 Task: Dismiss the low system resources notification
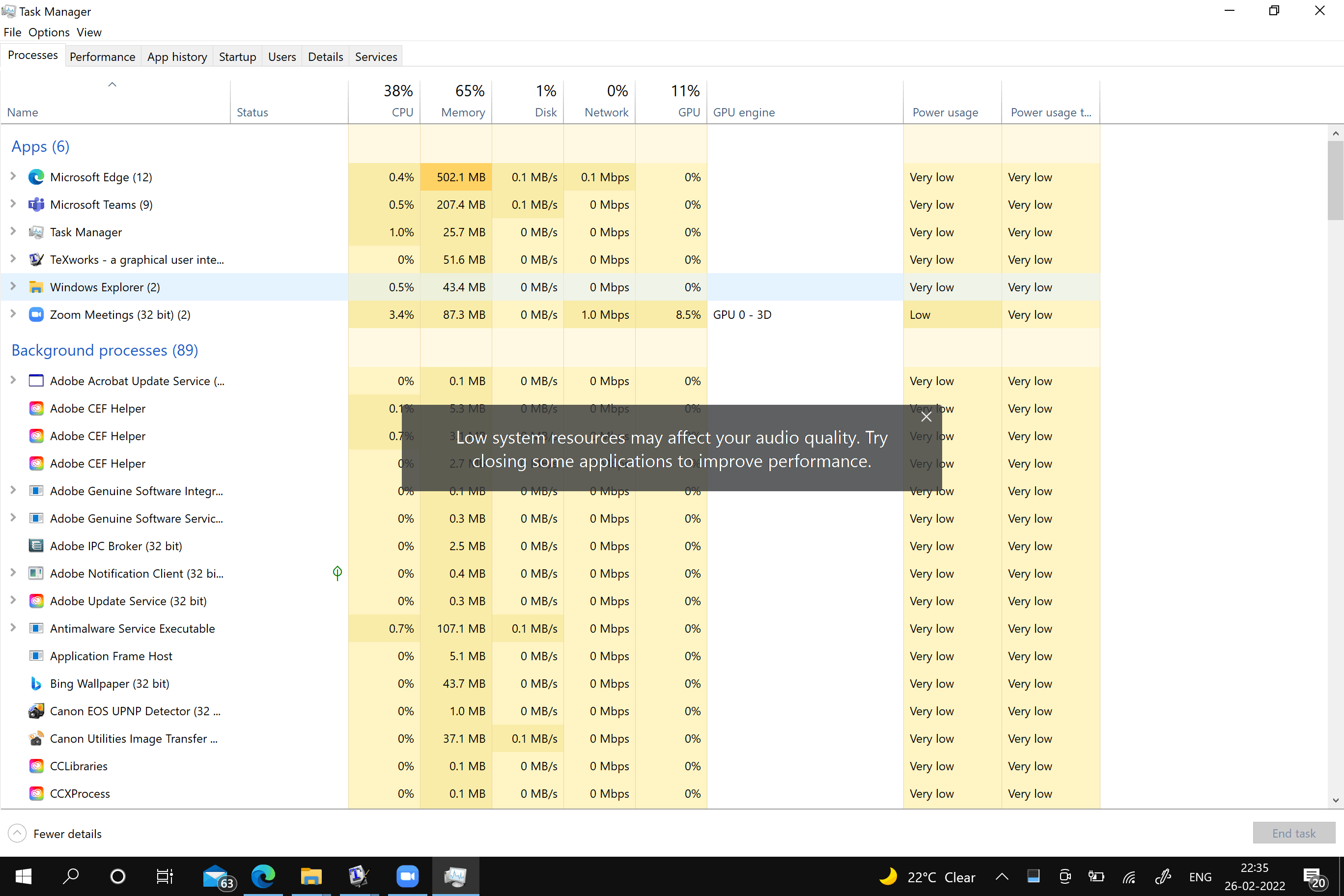(926, 417)
